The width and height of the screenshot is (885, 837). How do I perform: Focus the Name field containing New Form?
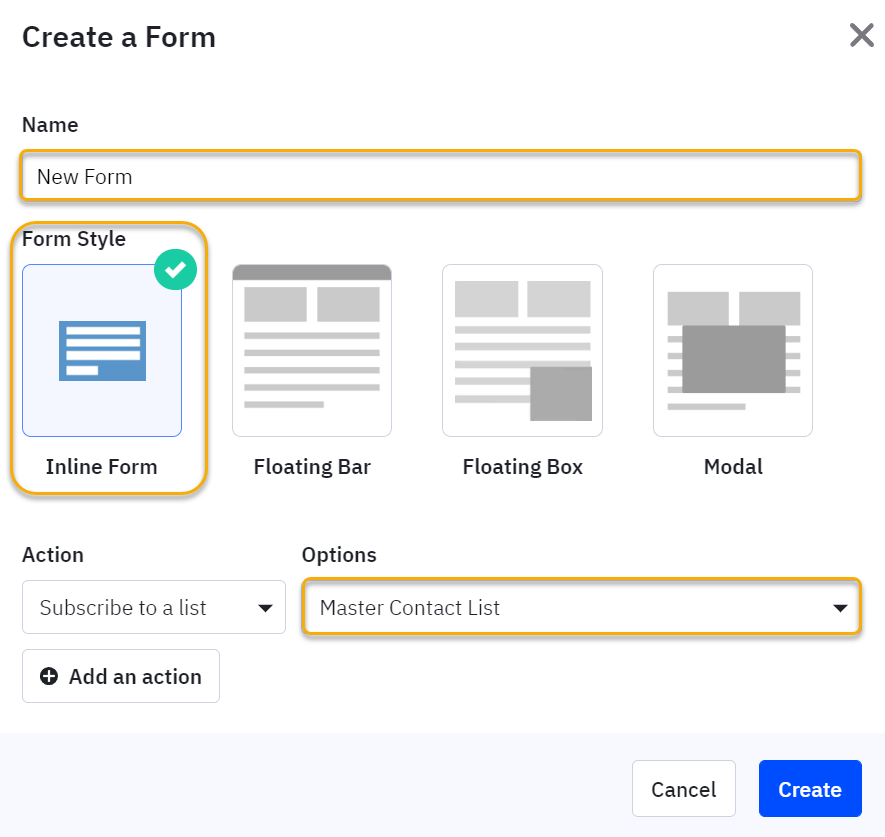tap(440, 177)
